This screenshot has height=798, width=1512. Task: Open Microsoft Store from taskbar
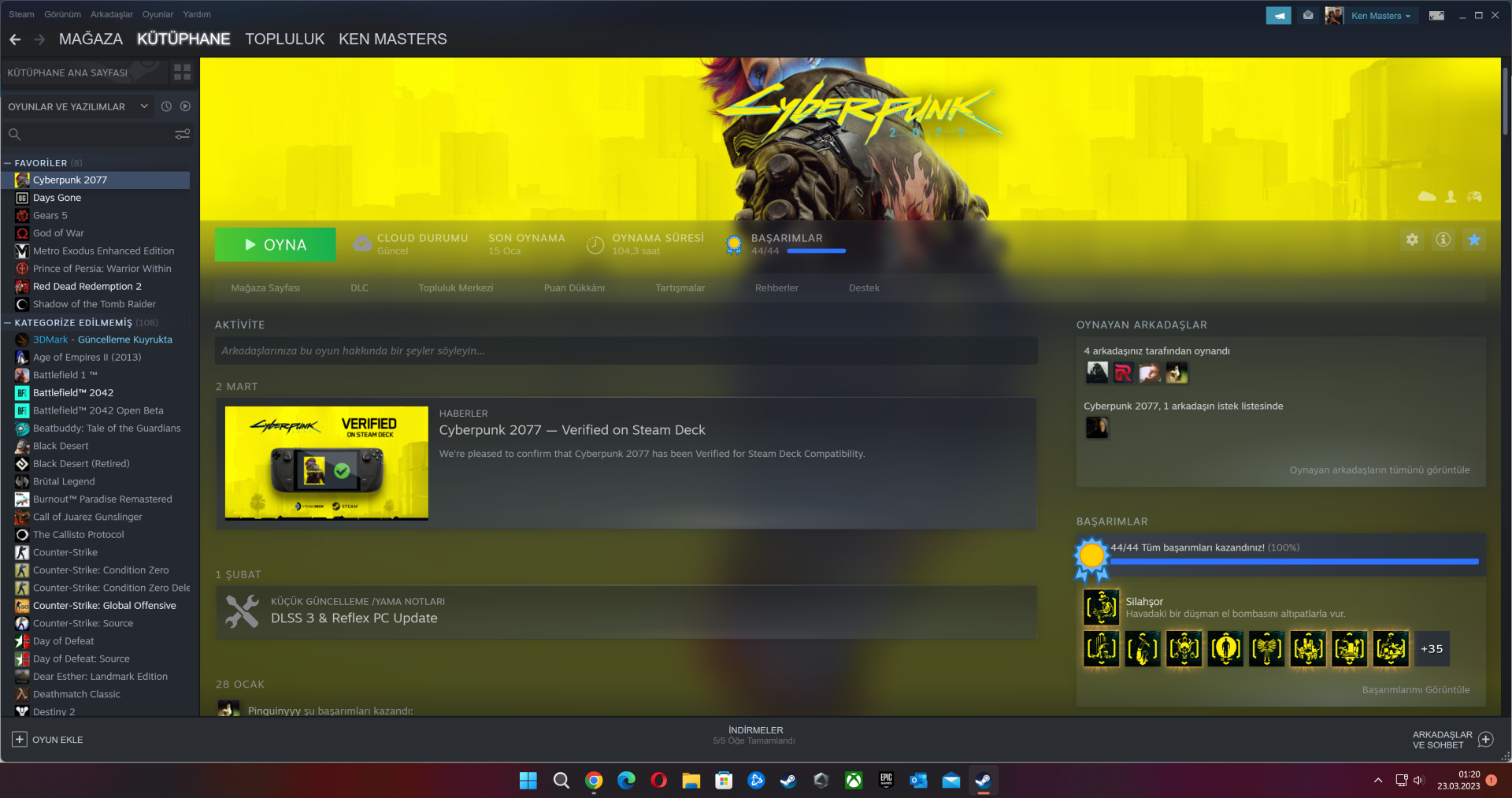(x=724, y=781)
